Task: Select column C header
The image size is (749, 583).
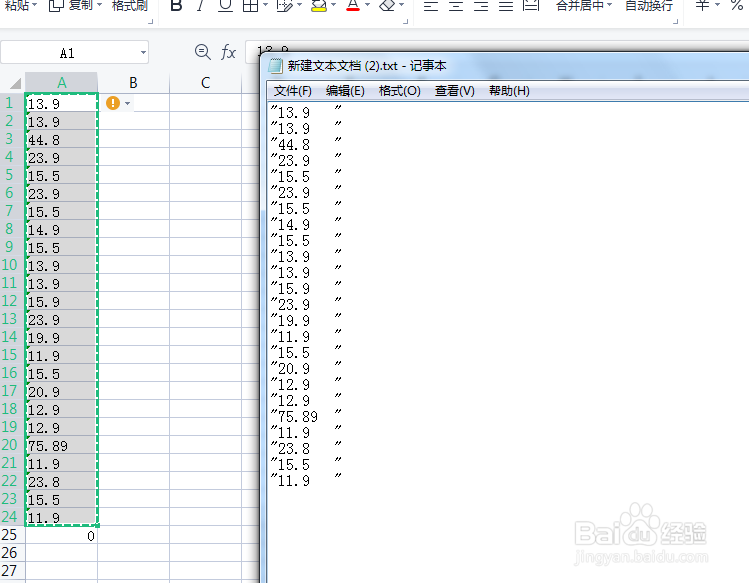Action: tap(205, 83)
